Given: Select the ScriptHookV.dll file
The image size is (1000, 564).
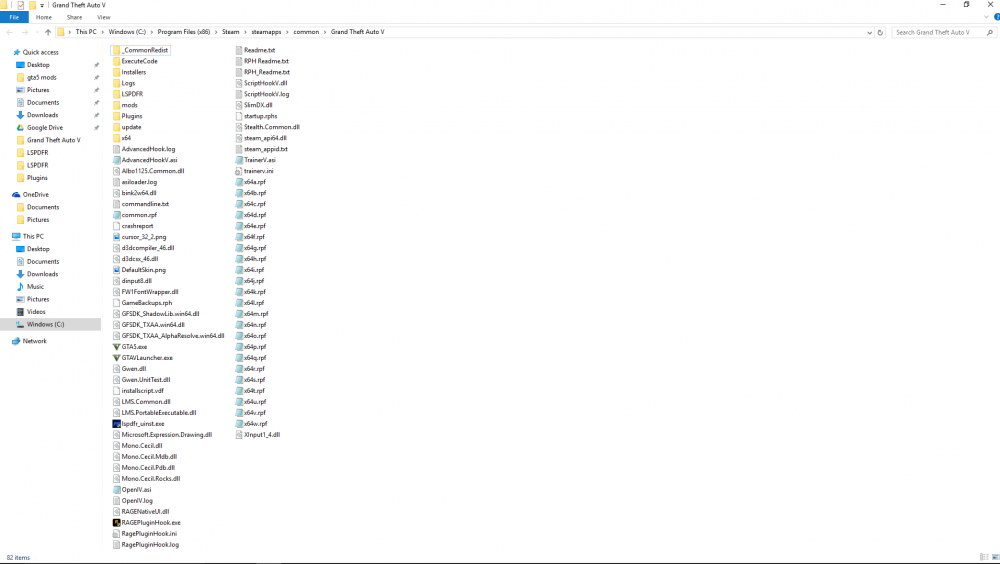Looking at the screenshot, I should (265, 83).
